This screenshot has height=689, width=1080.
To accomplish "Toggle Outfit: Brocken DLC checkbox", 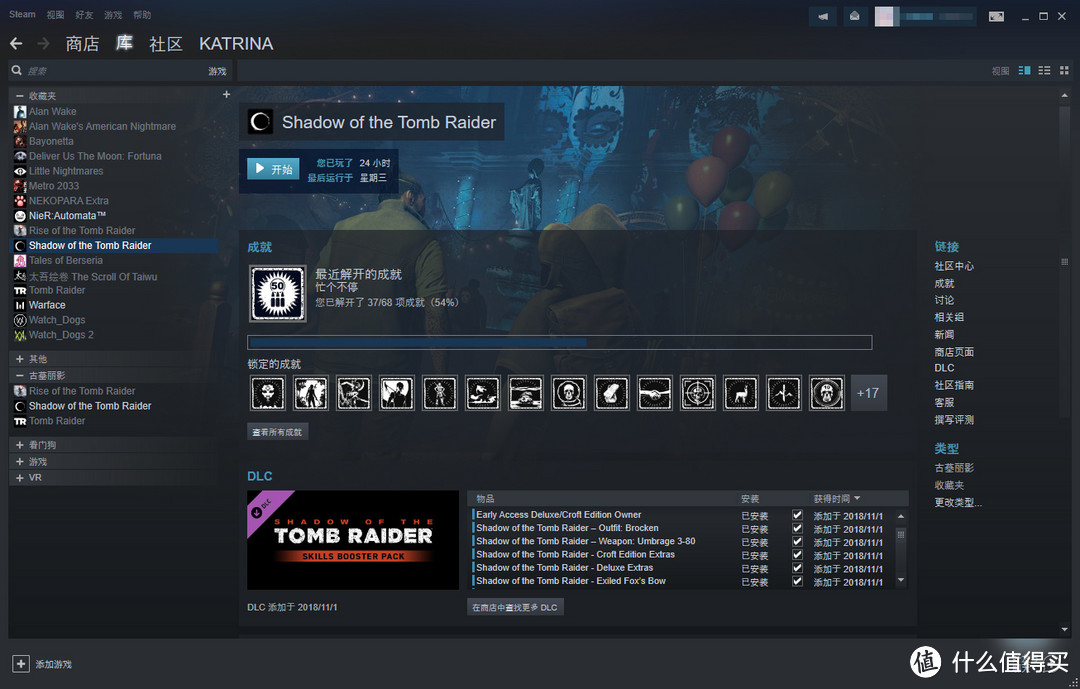I will click(x=797, y=528).
